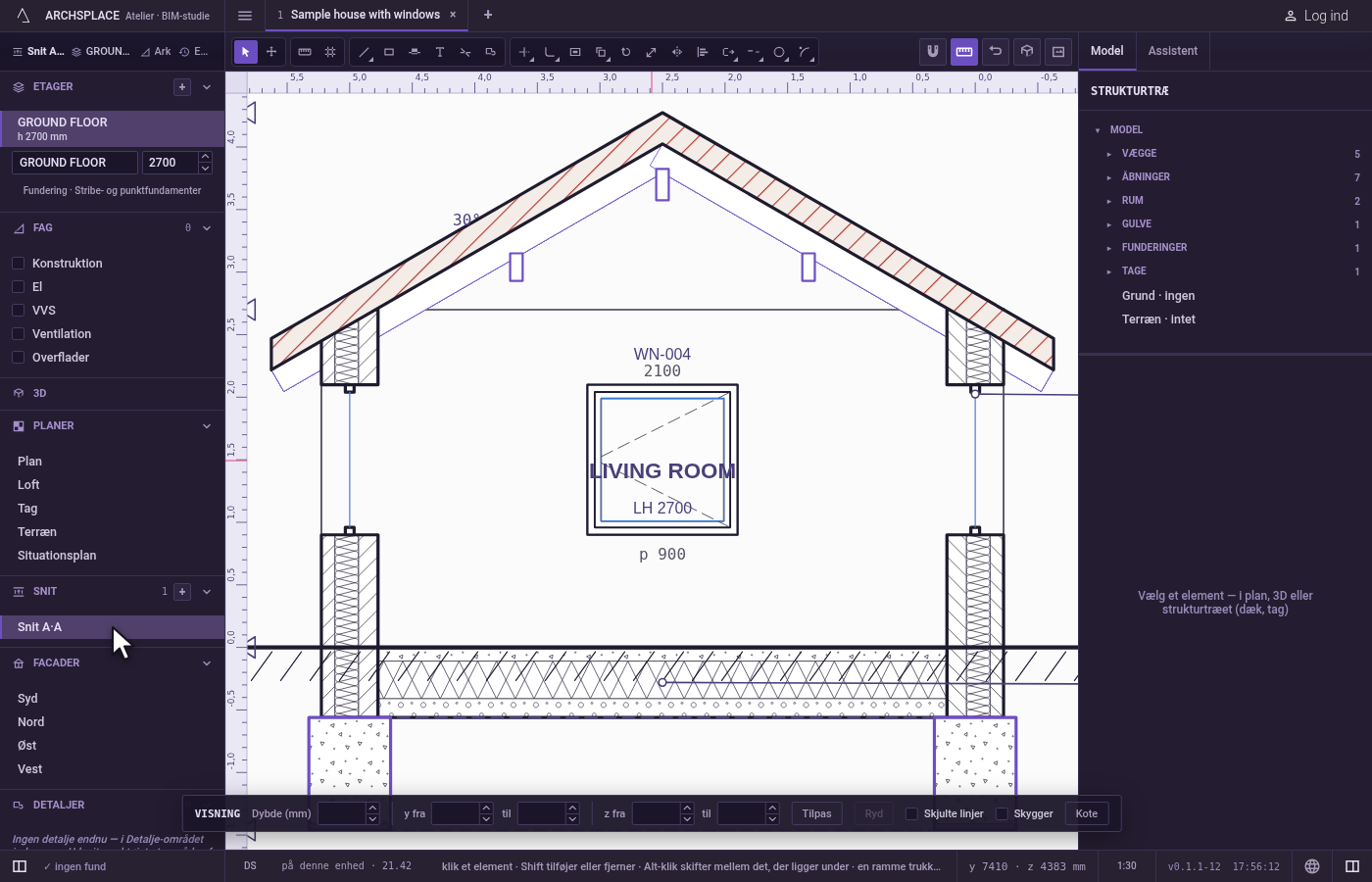Choose the pan/move crosshair tool
1372x882 pixels.
click(x=271, y=52)
